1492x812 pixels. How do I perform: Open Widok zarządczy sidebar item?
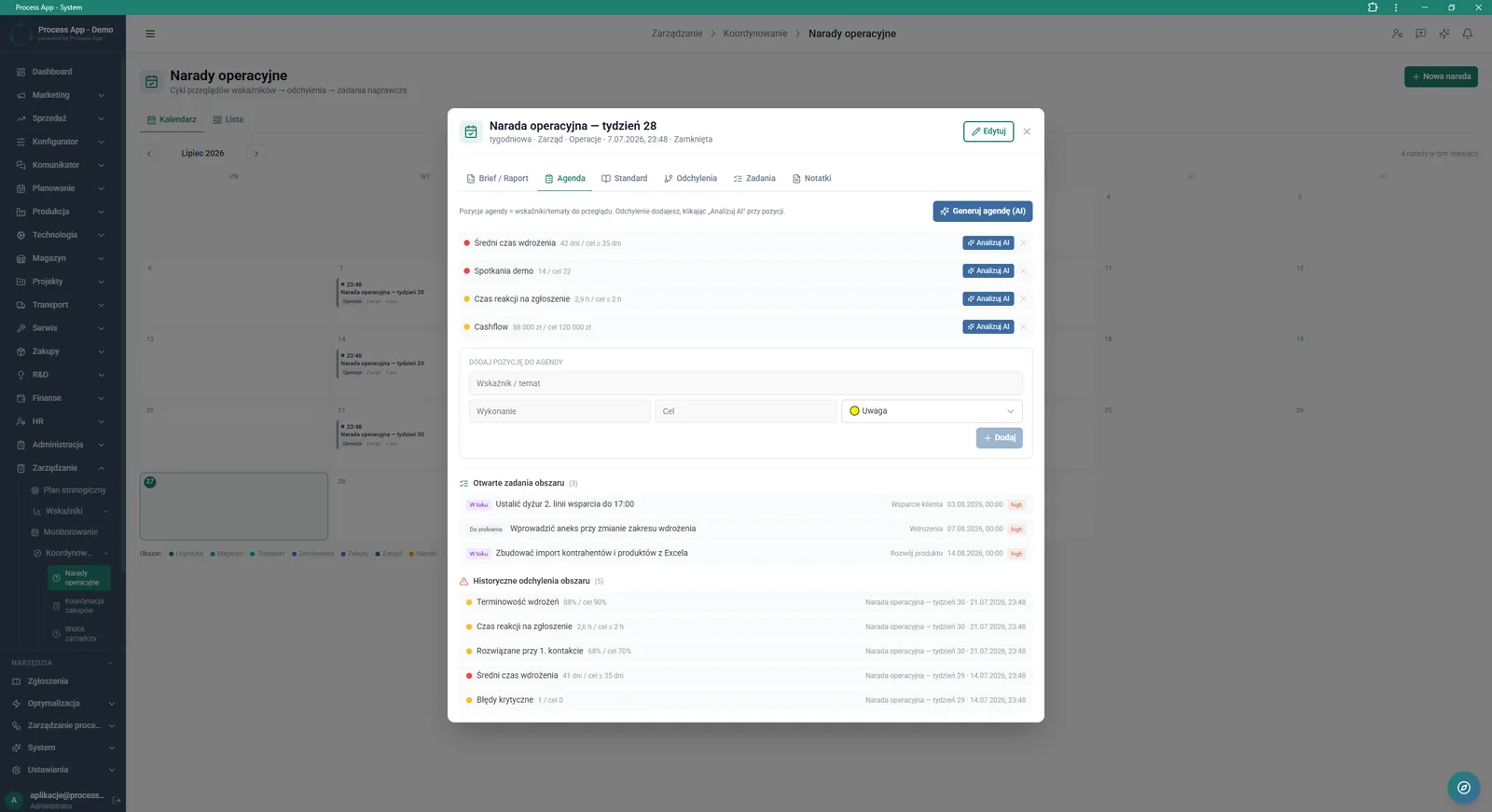pos(79,634)
